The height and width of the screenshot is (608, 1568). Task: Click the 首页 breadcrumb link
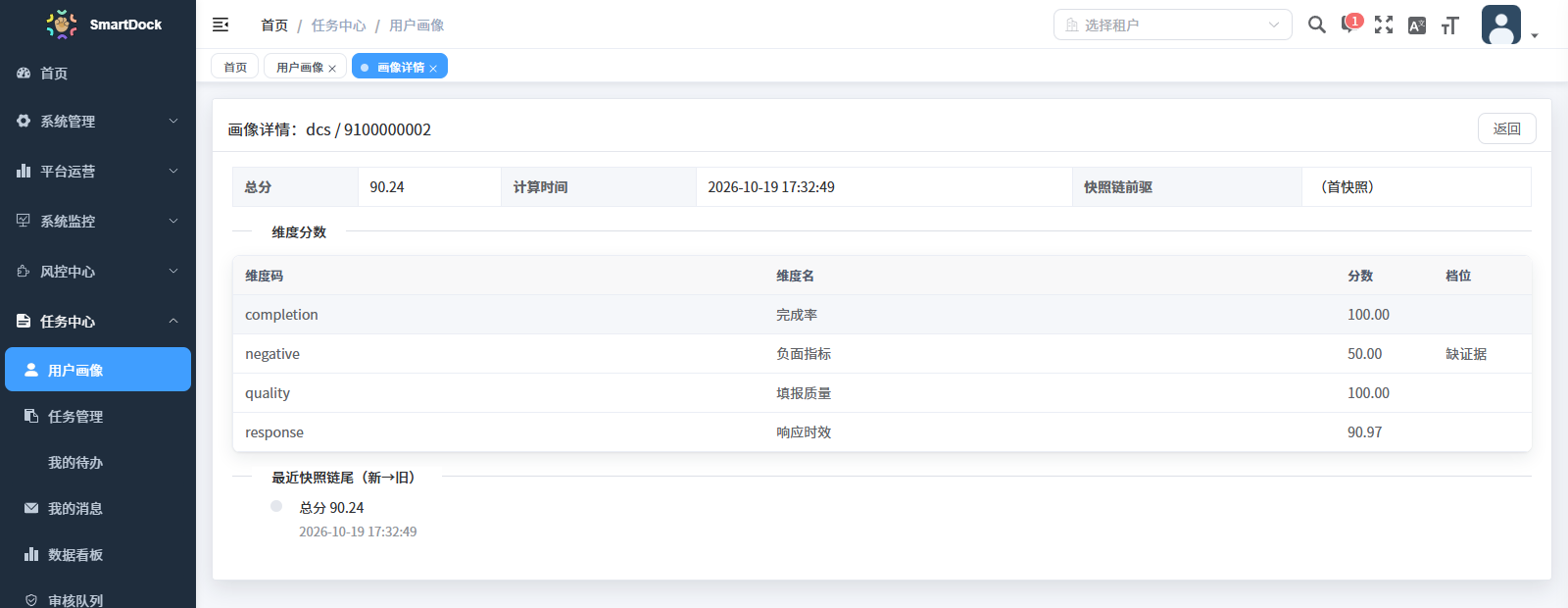click(x=274, y=25)
